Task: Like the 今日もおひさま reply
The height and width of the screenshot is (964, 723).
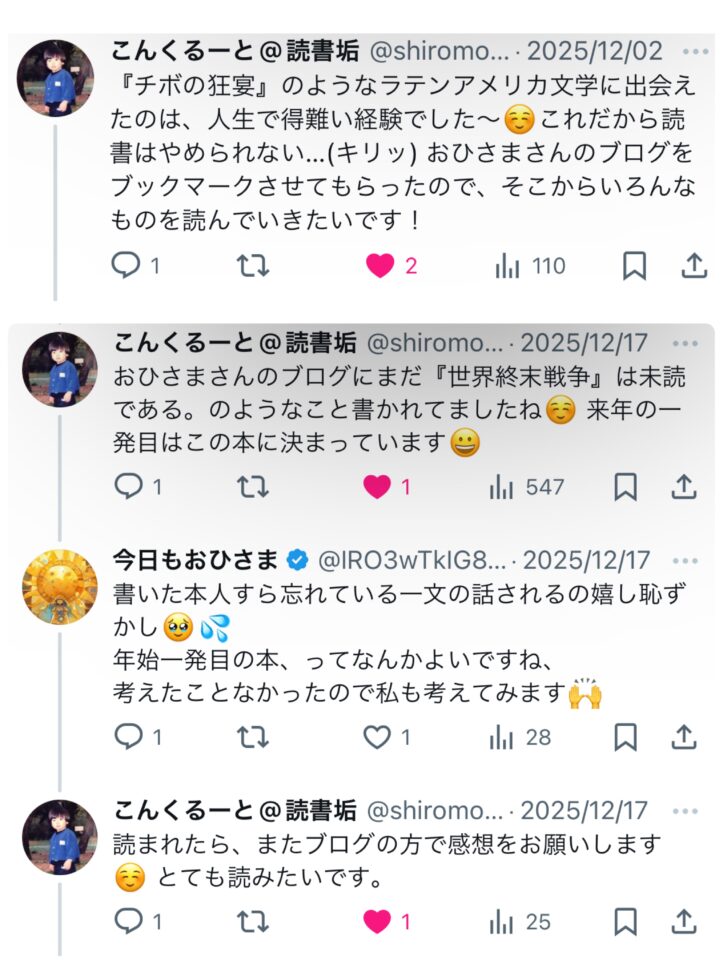Action: click(377, 738)
